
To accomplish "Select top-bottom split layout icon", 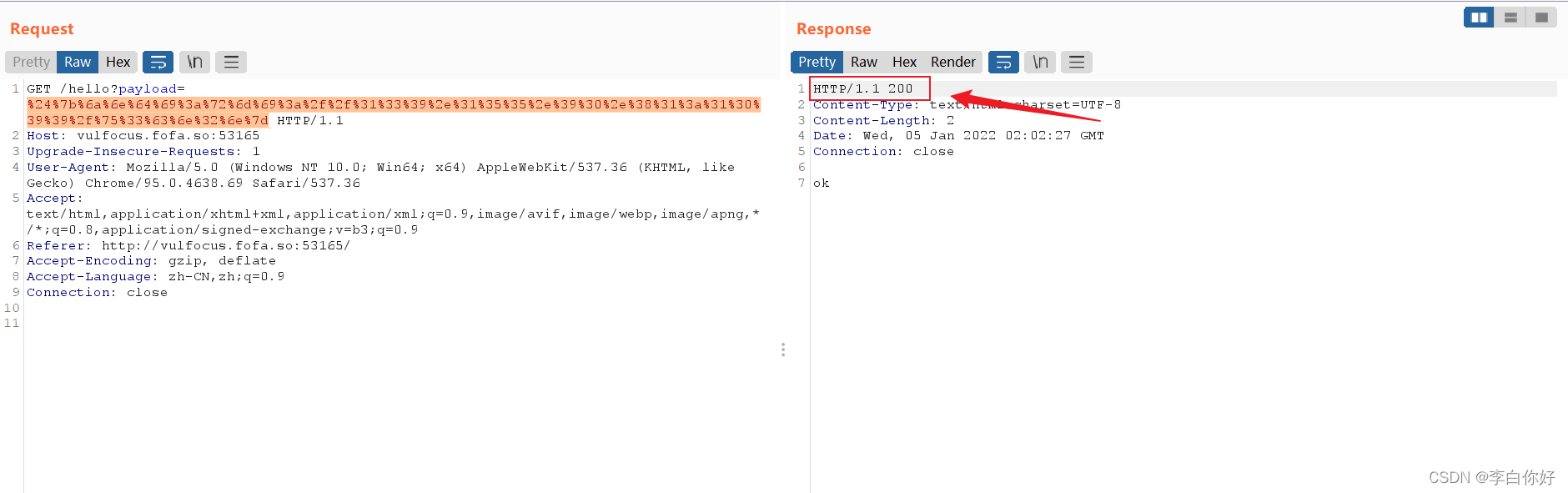I will 1510,17.
